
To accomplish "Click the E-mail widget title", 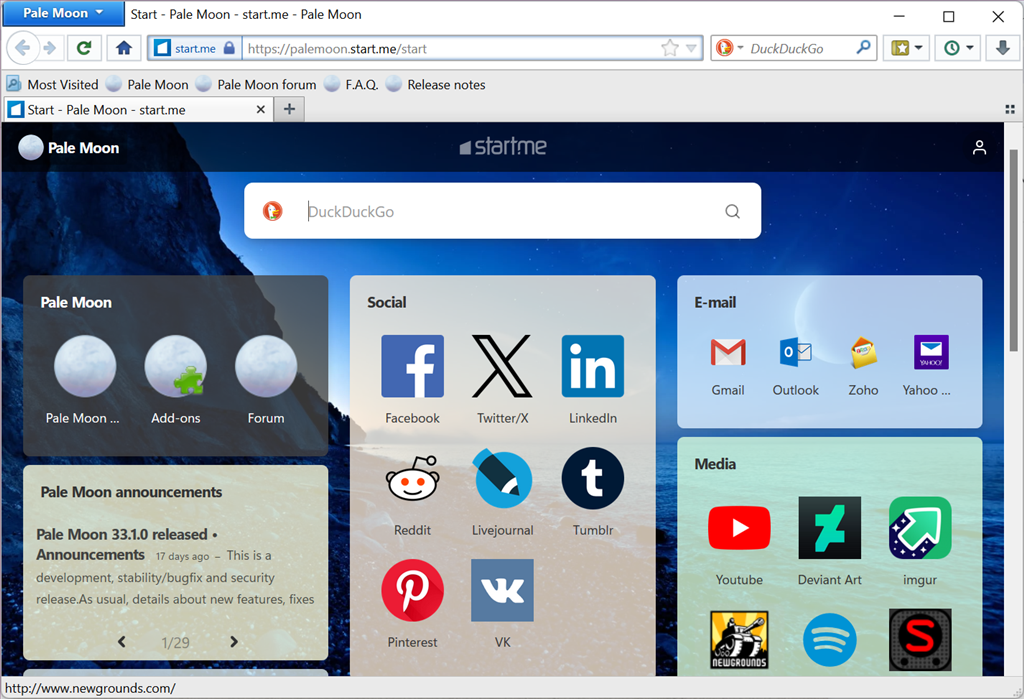I will (714, 302).
